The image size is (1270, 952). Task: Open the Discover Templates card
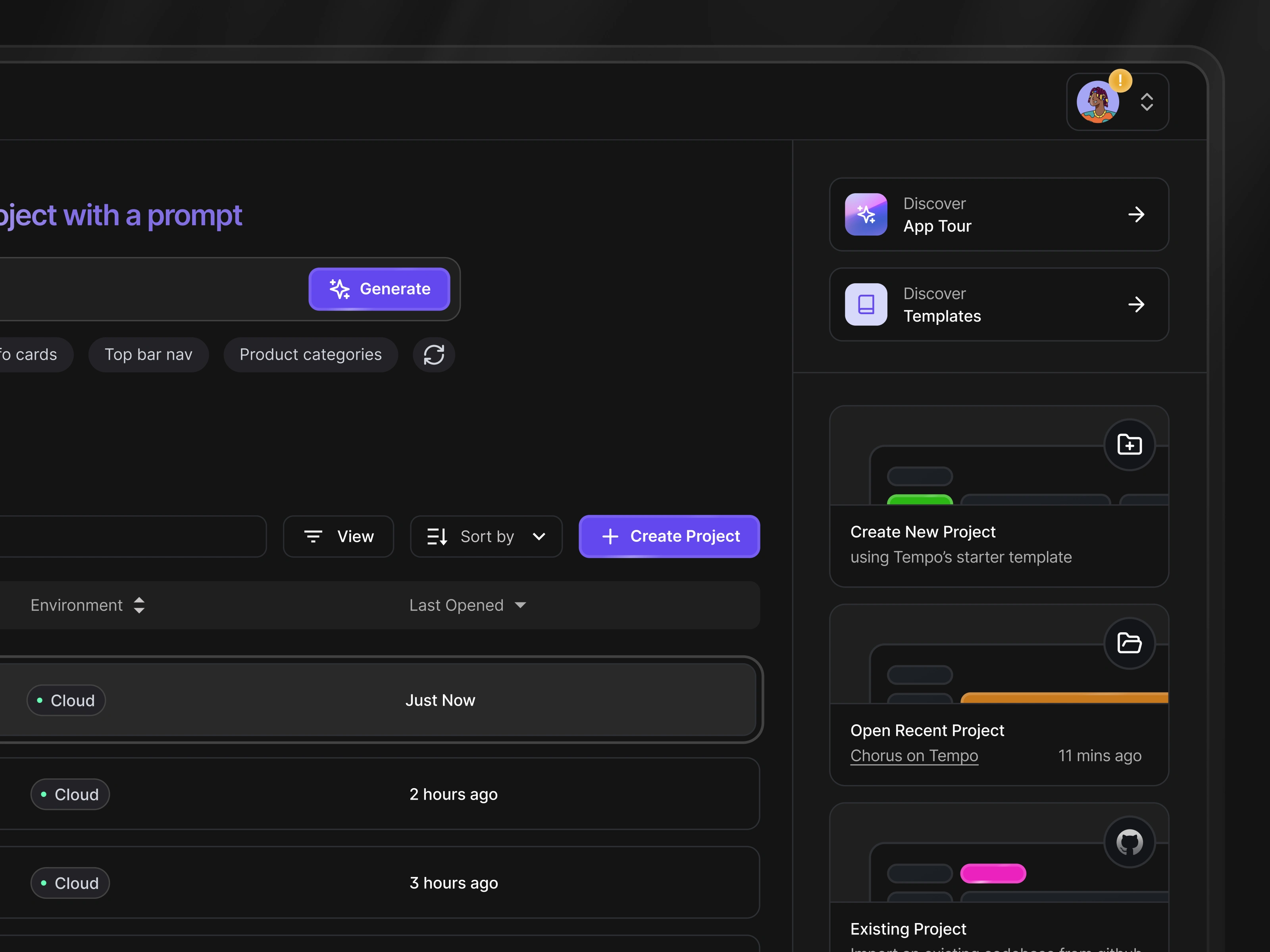point(999,305)
